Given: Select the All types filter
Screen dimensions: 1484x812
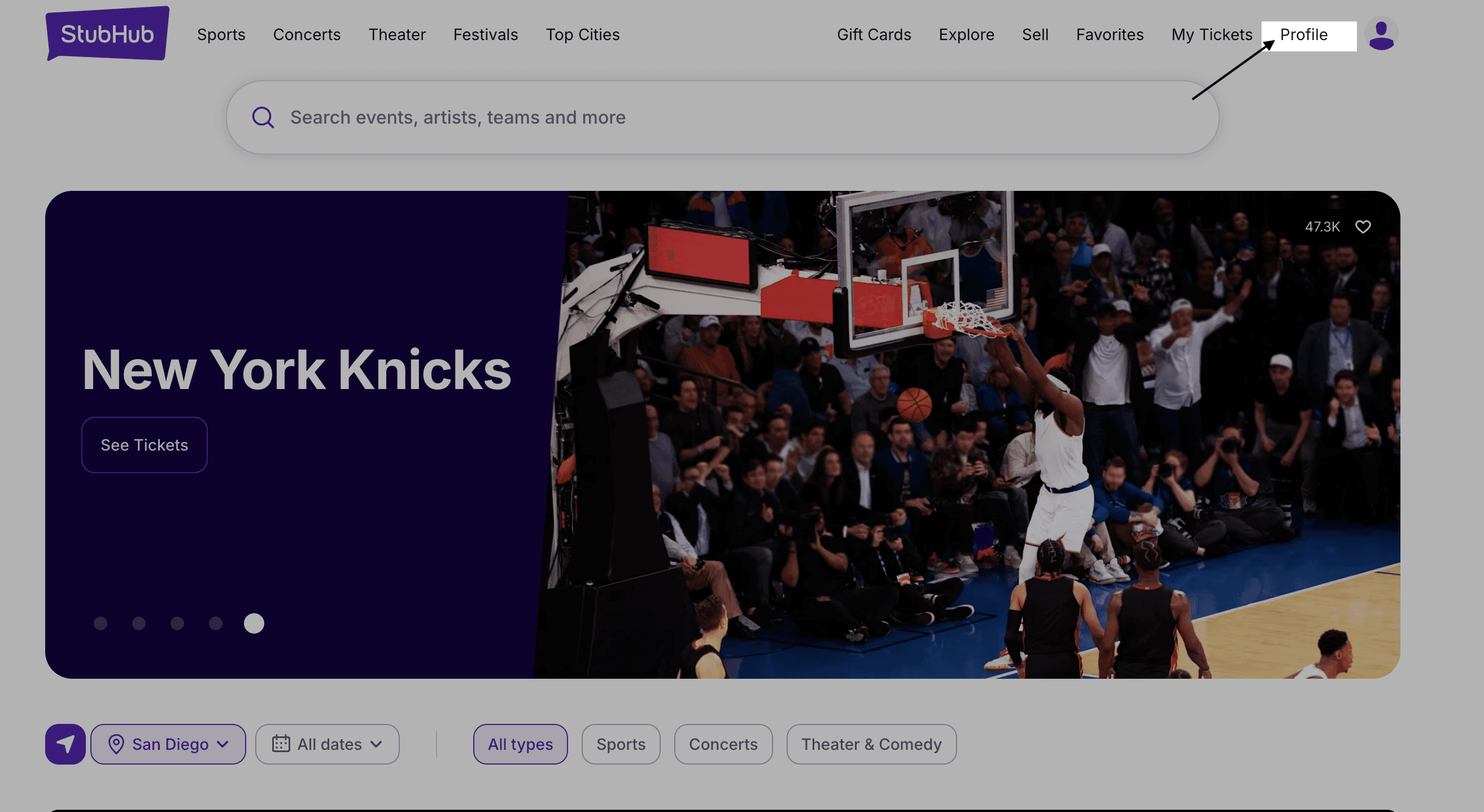Looking at the screenshot, I should click(520, 744).
